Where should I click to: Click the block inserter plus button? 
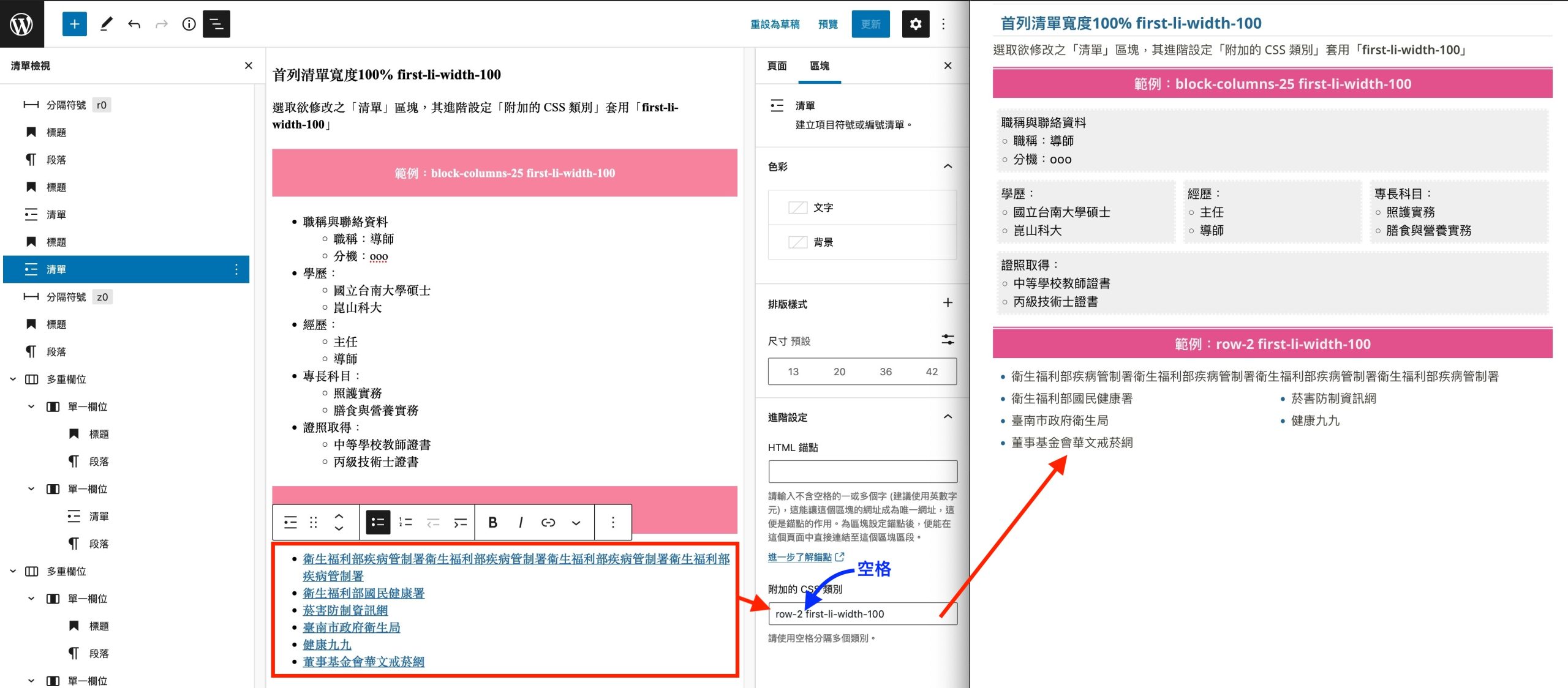pyautogui.click(x=74, y=24)
